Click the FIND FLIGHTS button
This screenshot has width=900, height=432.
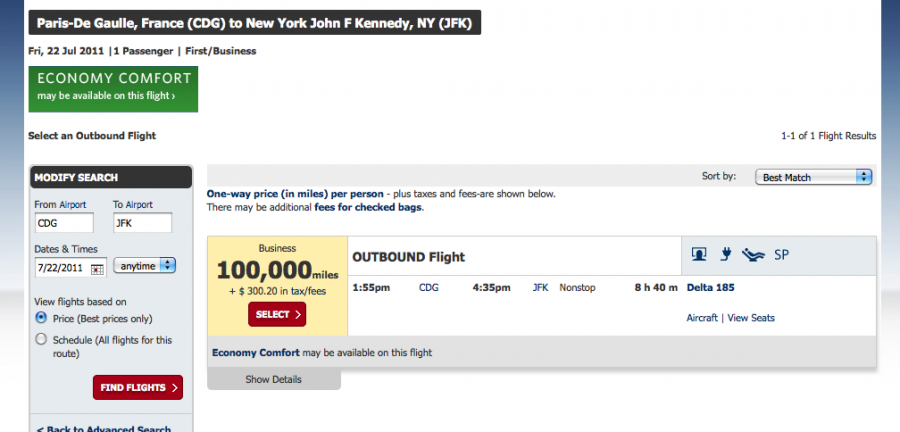138,388
